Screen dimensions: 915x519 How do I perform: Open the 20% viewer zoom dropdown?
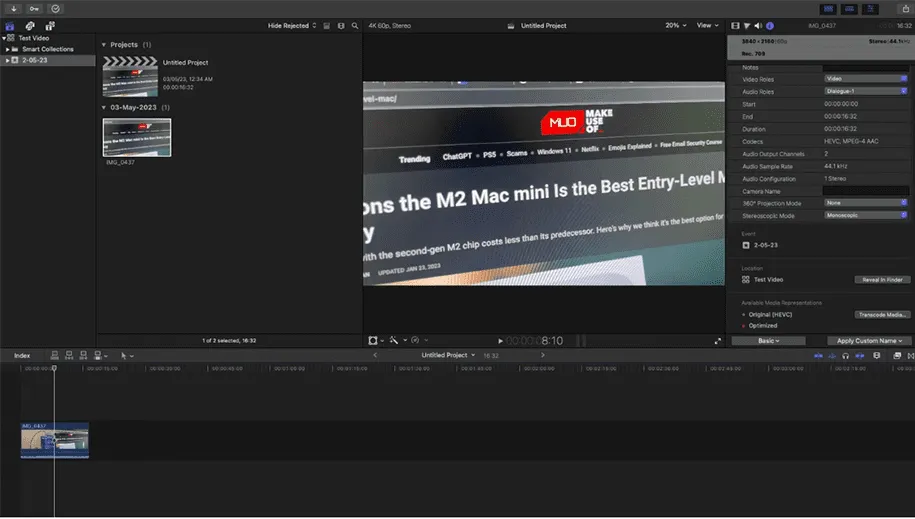(x=676, y=25)
